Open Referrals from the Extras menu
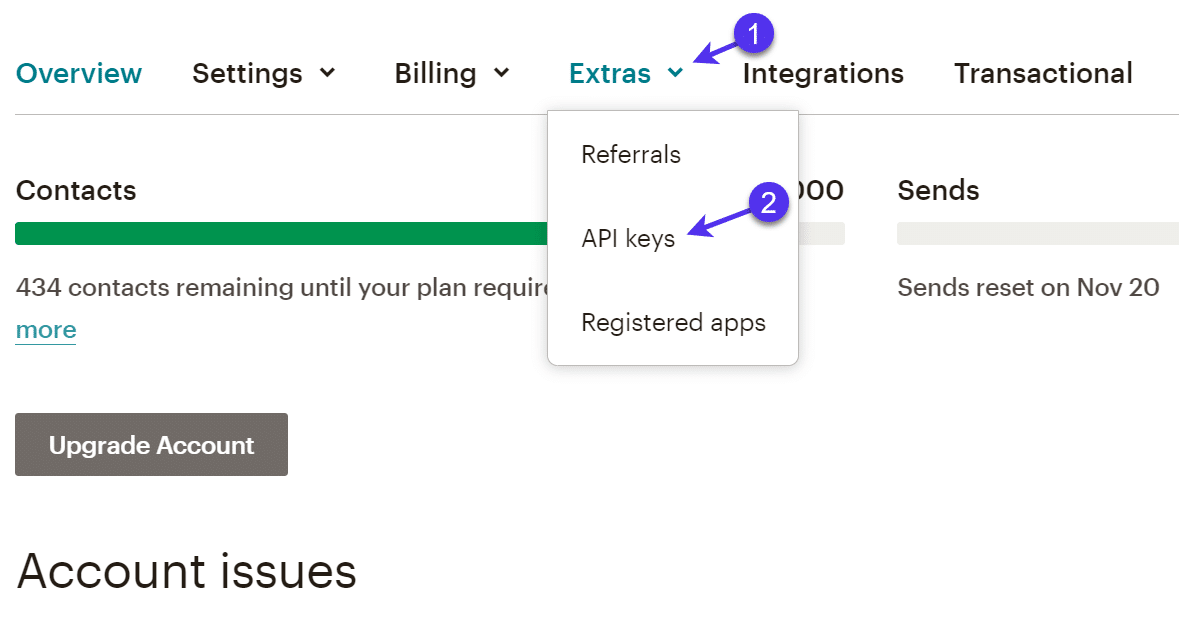1179x626 pixels. pyautogui.click(x=630, y=154)
